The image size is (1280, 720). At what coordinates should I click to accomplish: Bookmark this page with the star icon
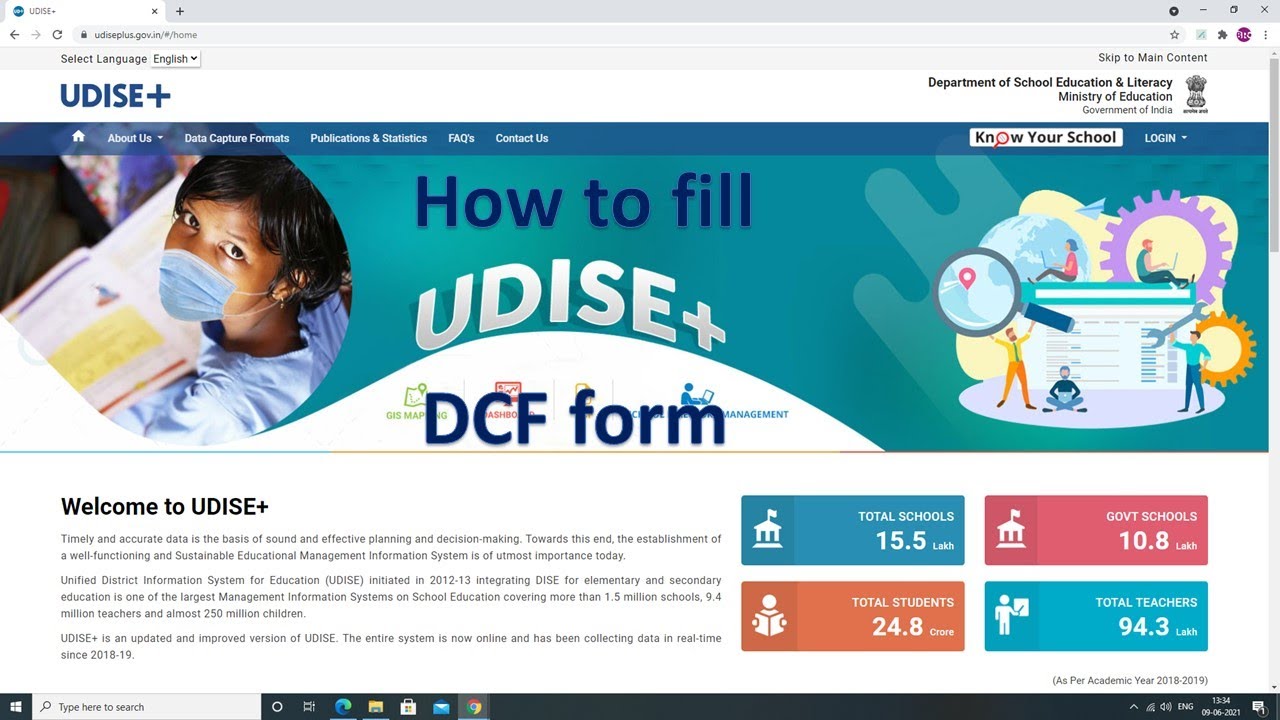pyautogui.click(x=1174, y=34)
